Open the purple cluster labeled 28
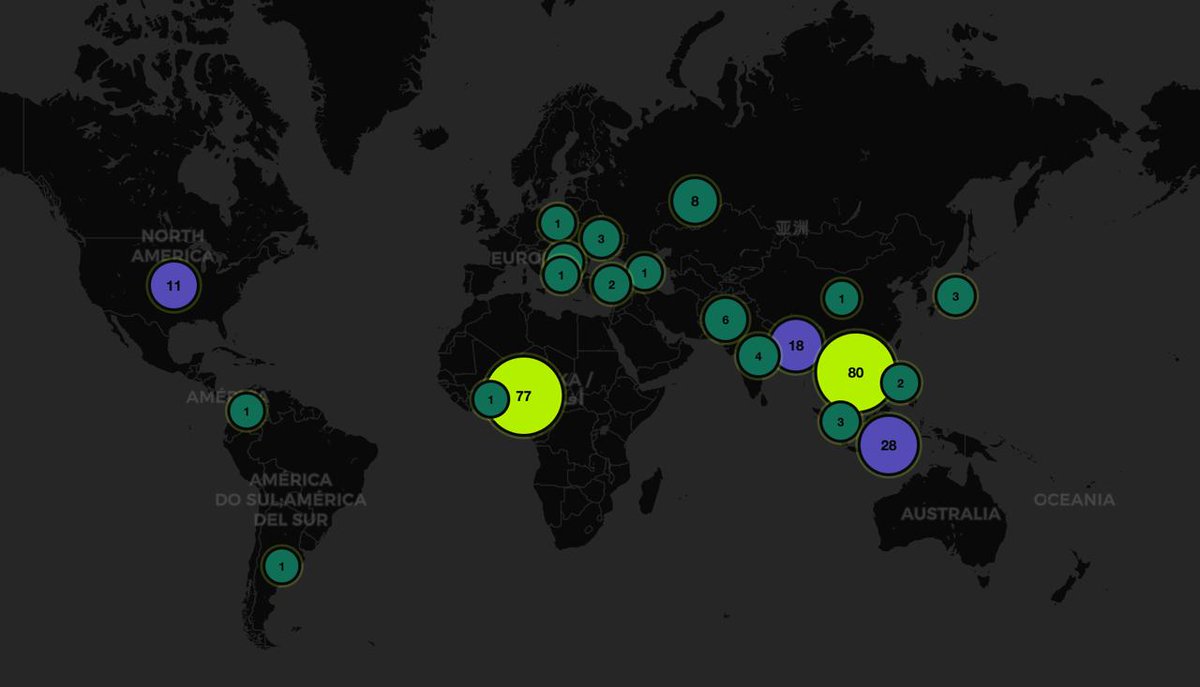The image size is (1200, 687). click(888, 445)
